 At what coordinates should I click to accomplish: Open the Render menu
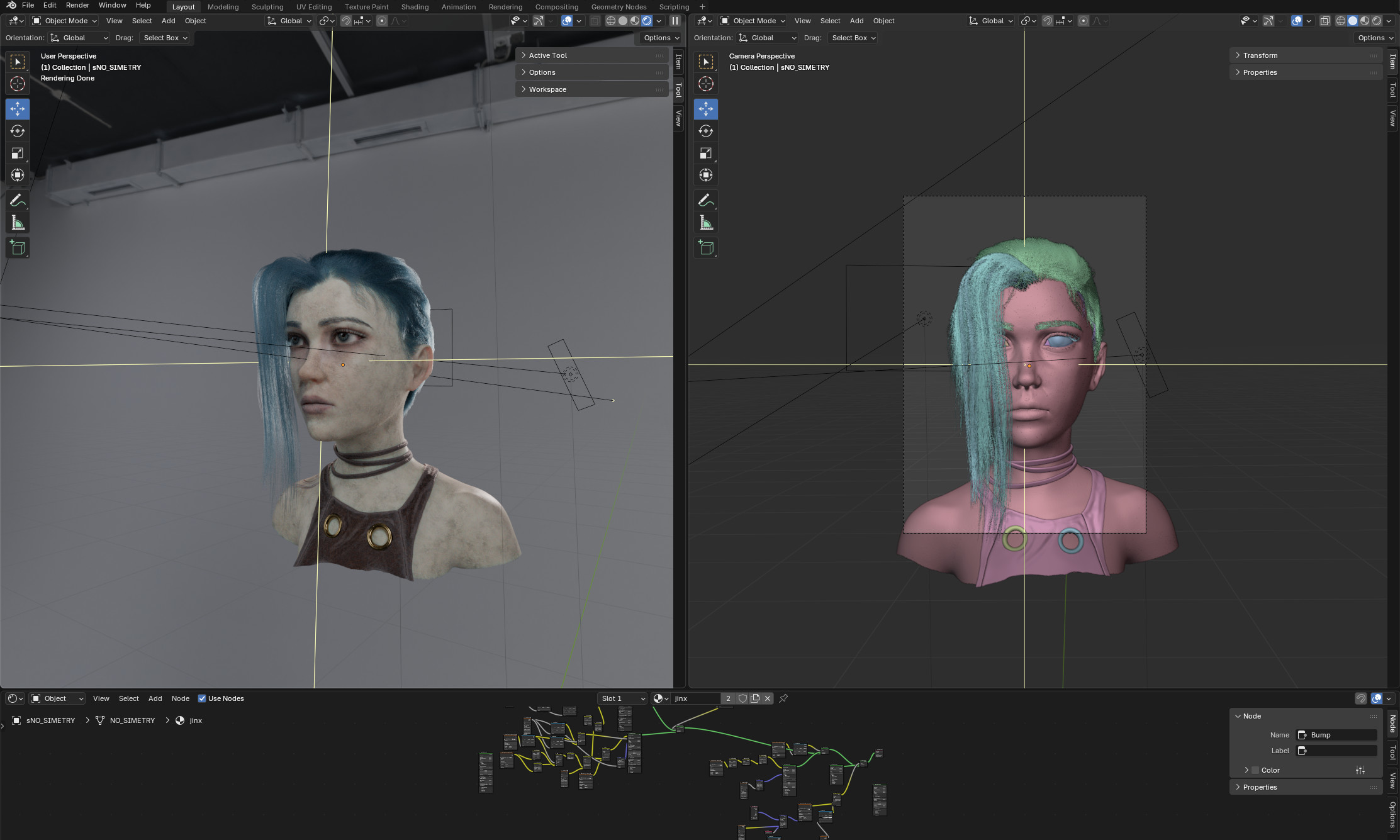[77, 5]
